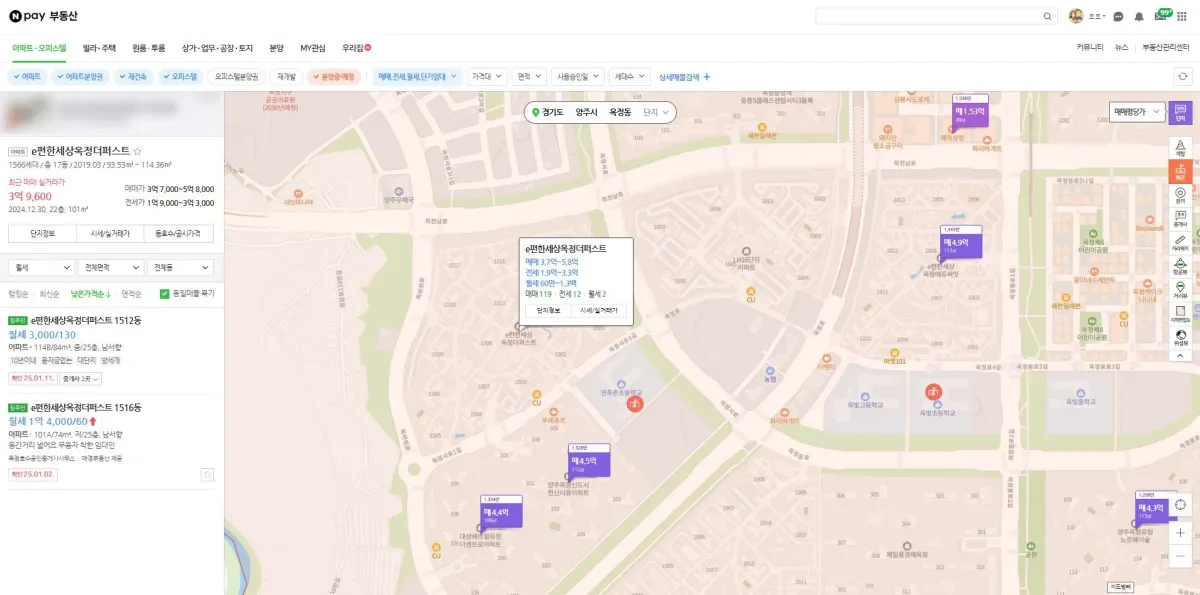Open the 월세 listing type dropdown

tap(41, 268)
